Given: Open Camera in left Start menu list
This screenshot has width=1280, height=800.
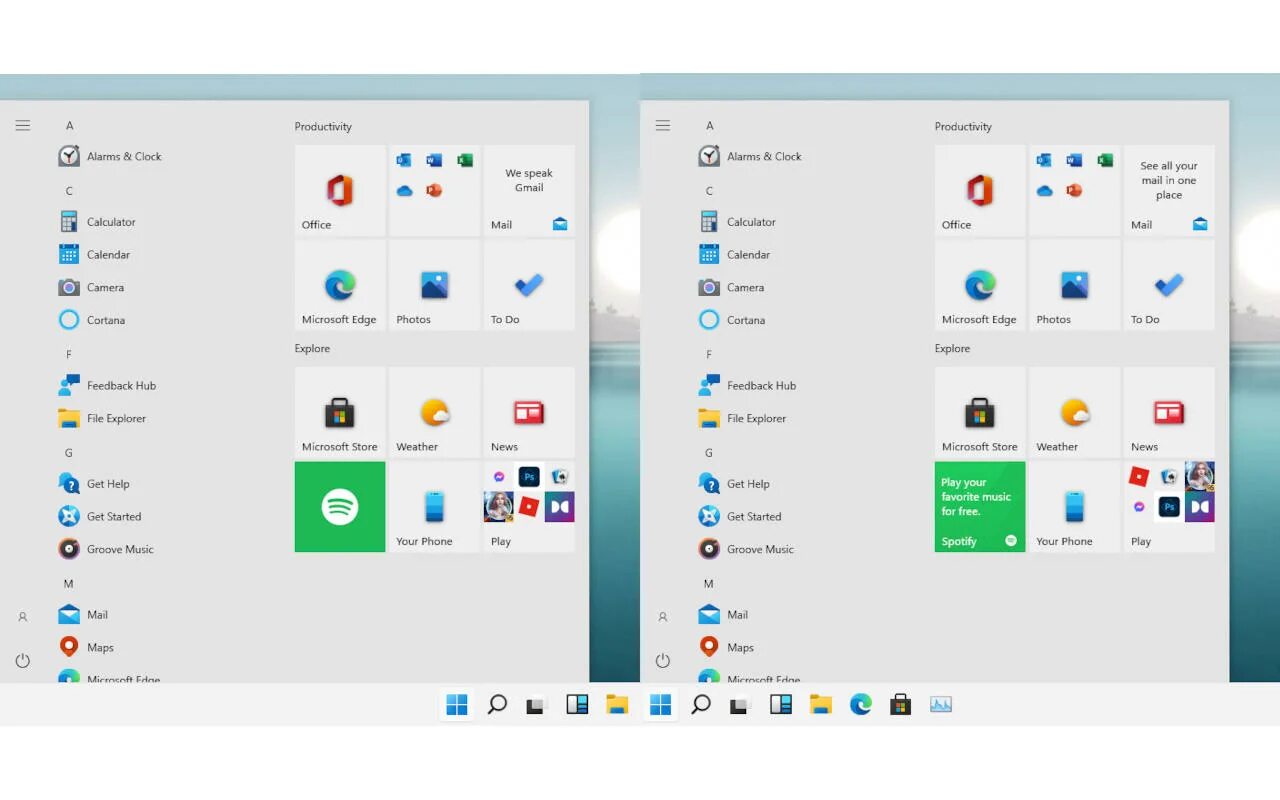Looking at the screenshot, I should [x=91, y=287].
